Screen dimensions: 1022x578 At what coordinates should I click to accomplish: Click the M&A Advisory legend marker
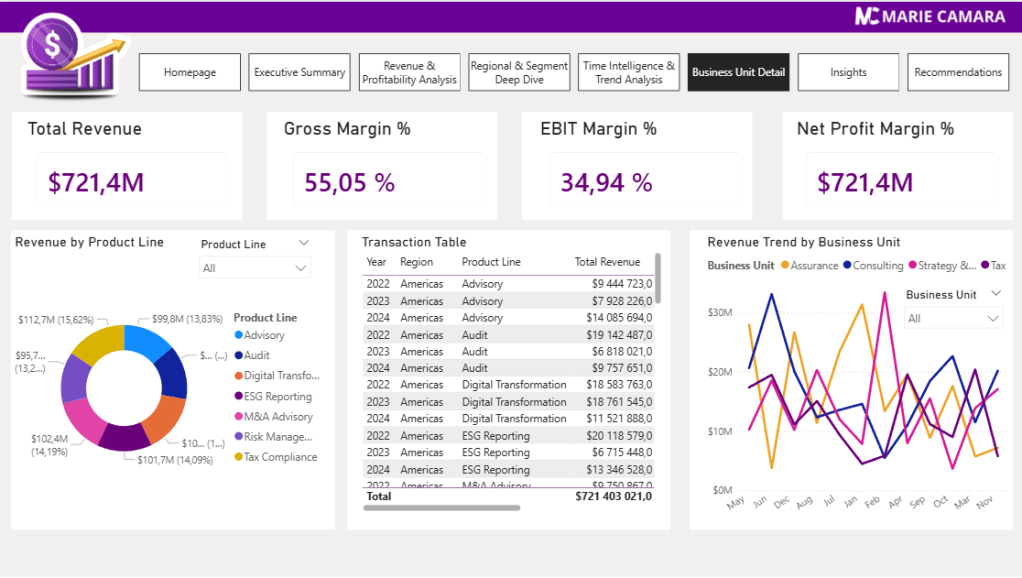[239, 417]
